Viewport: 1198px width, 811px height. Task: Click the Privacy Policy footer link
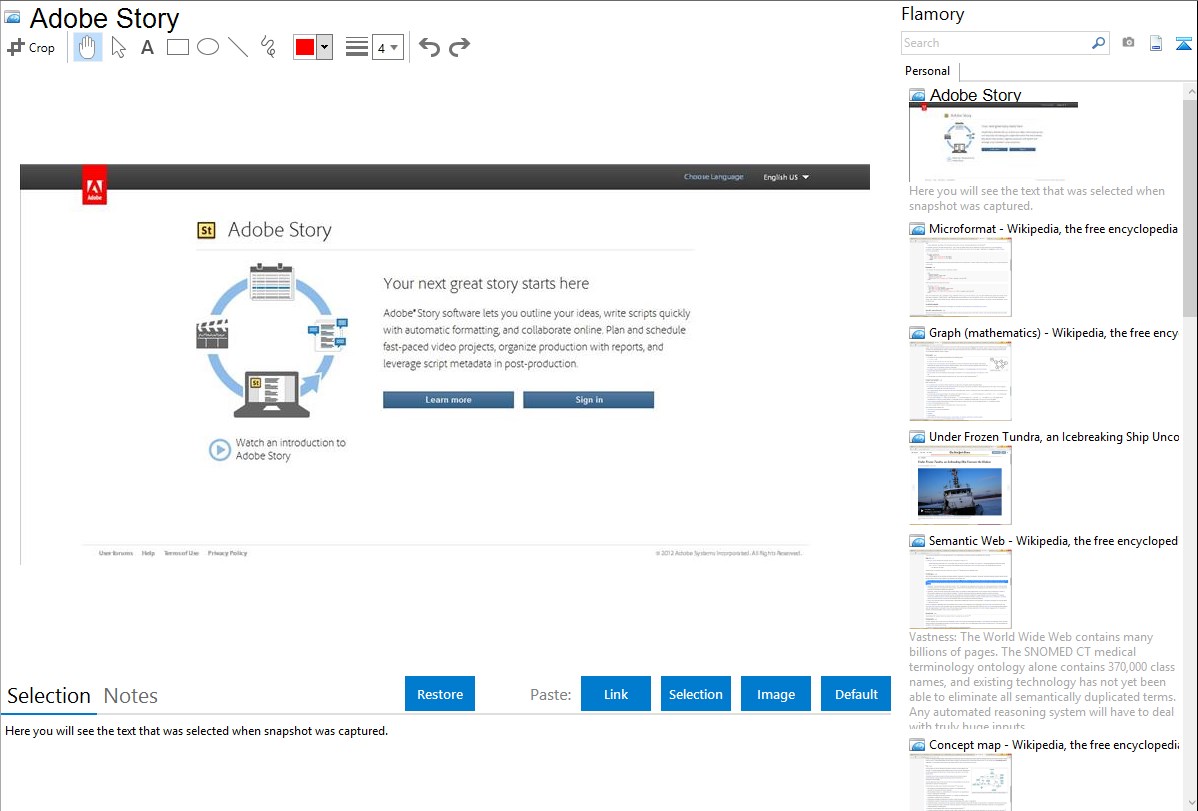(x=228, y=553)
